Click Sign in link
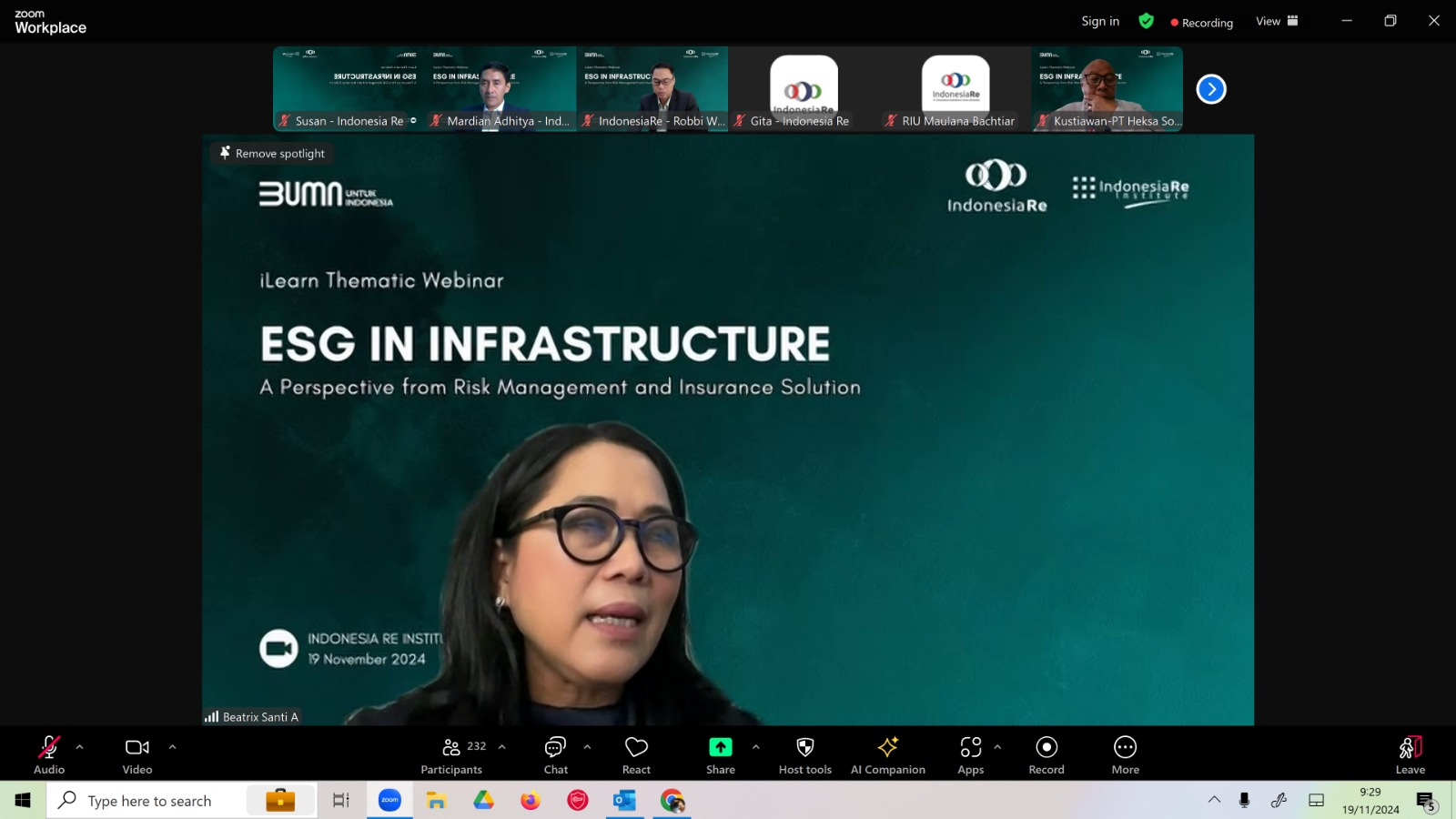This screenshot has height=819, width=1456. (x=1100, y=21)
